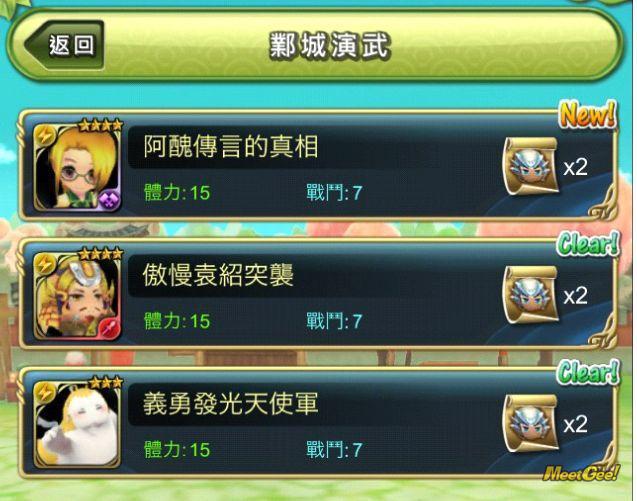The width and height of the screenshot is (637, 501).
Task: Click red sword badge on Yuan Shao portrait
Action: [x=110, y=329]
